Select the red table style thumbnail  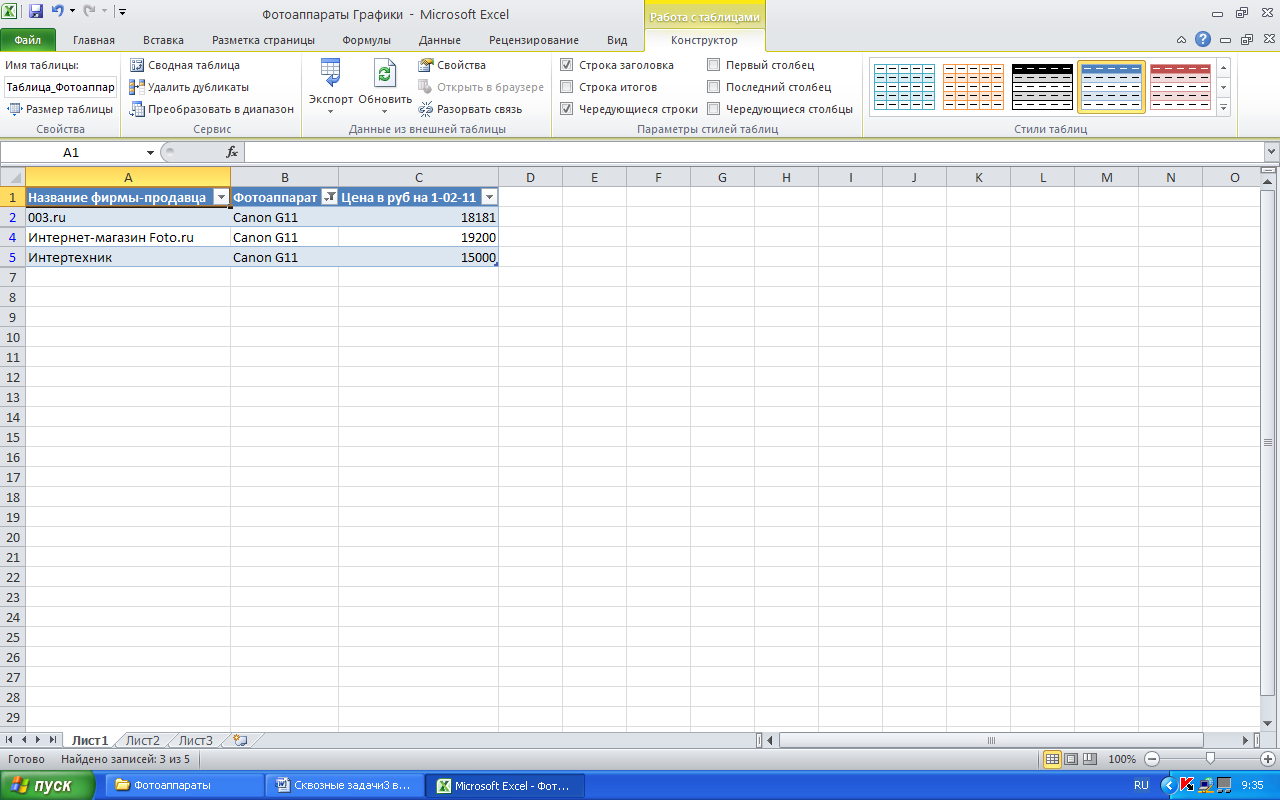point(1181,87)
